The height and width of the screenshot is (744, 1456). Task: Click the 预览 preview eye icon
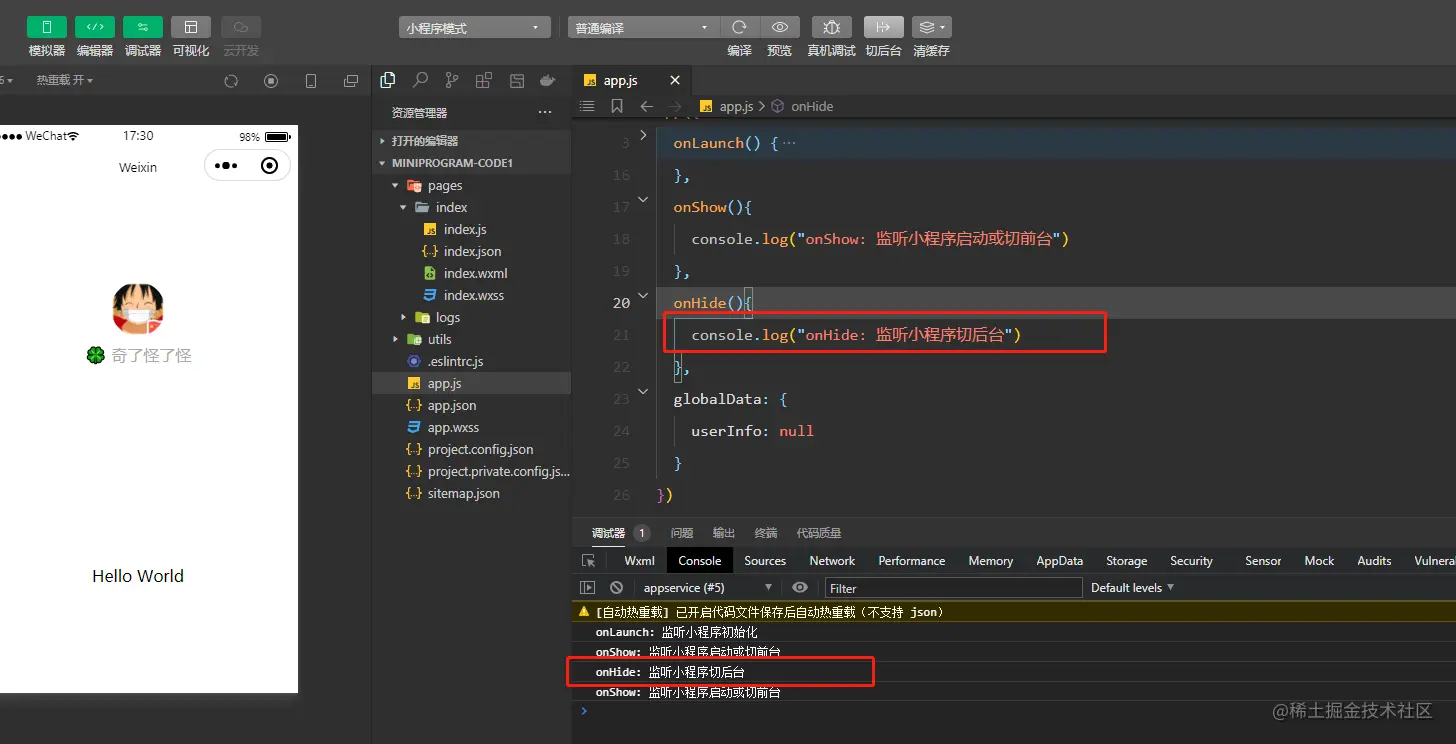pos(780,27)
